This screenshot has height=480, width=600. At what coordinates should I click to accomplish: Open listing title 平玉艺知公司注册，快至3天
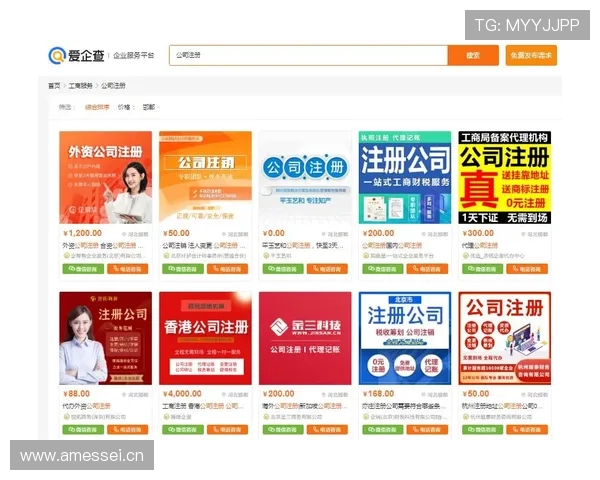pos(303,245)
